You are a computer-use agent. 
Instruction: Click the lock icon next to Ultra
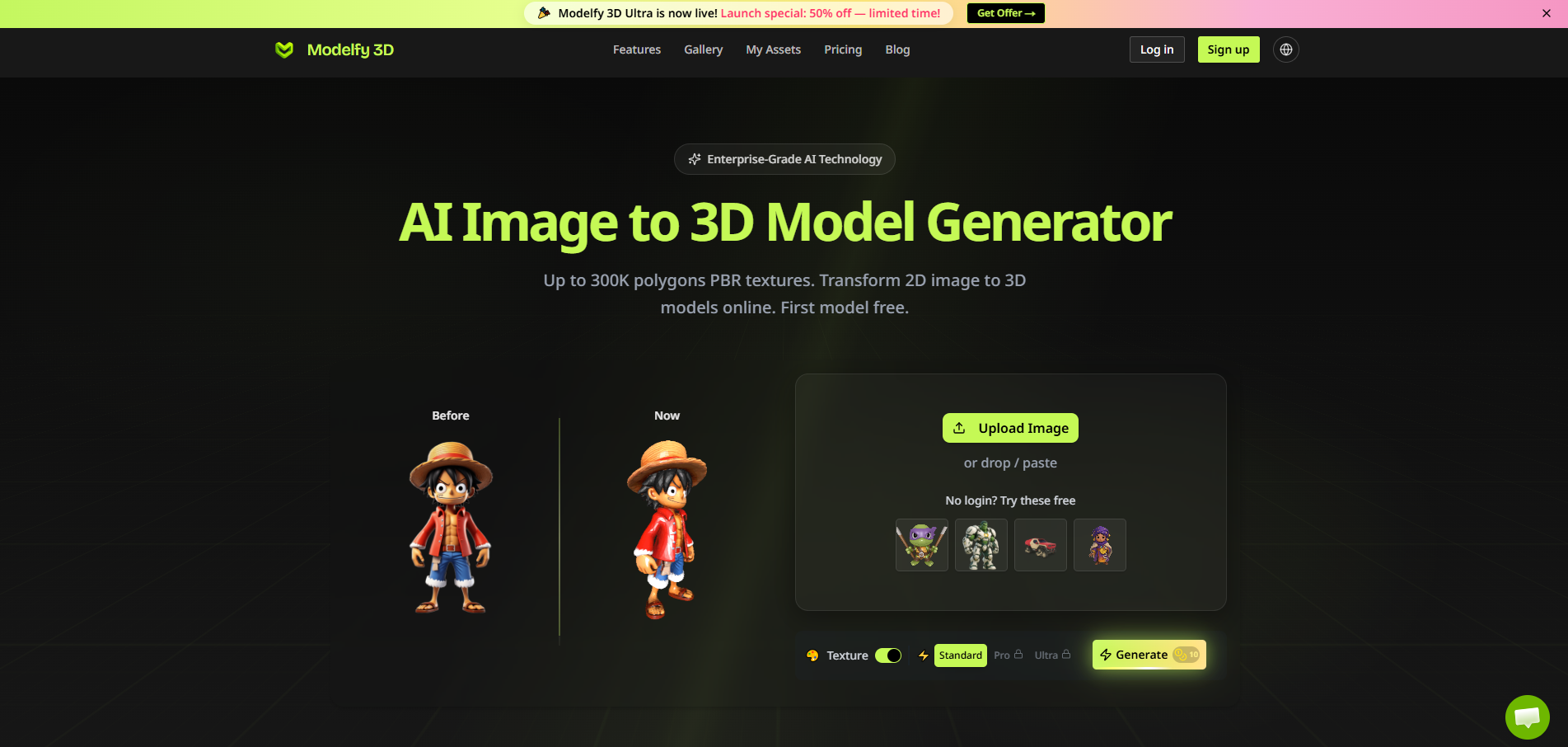(1066, 654)
